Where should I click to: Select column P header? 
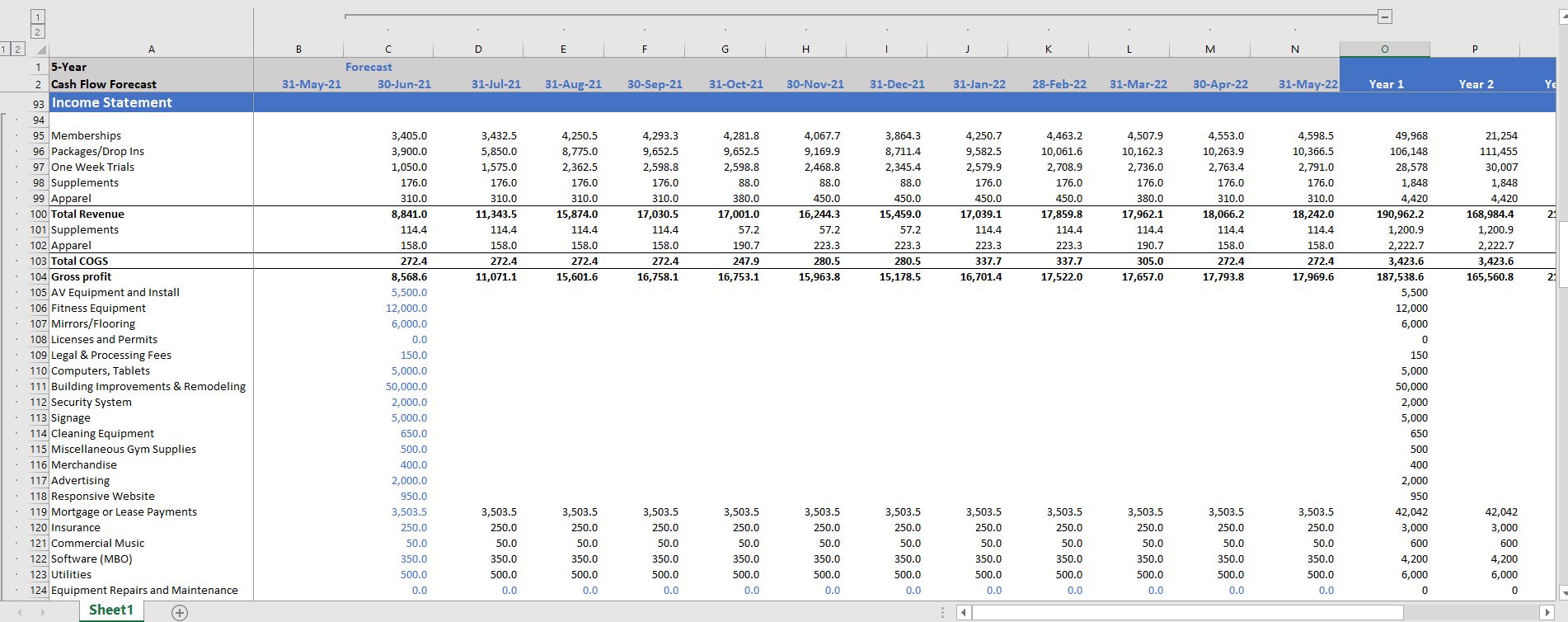pyautogui.click(x=1475, y=49)
